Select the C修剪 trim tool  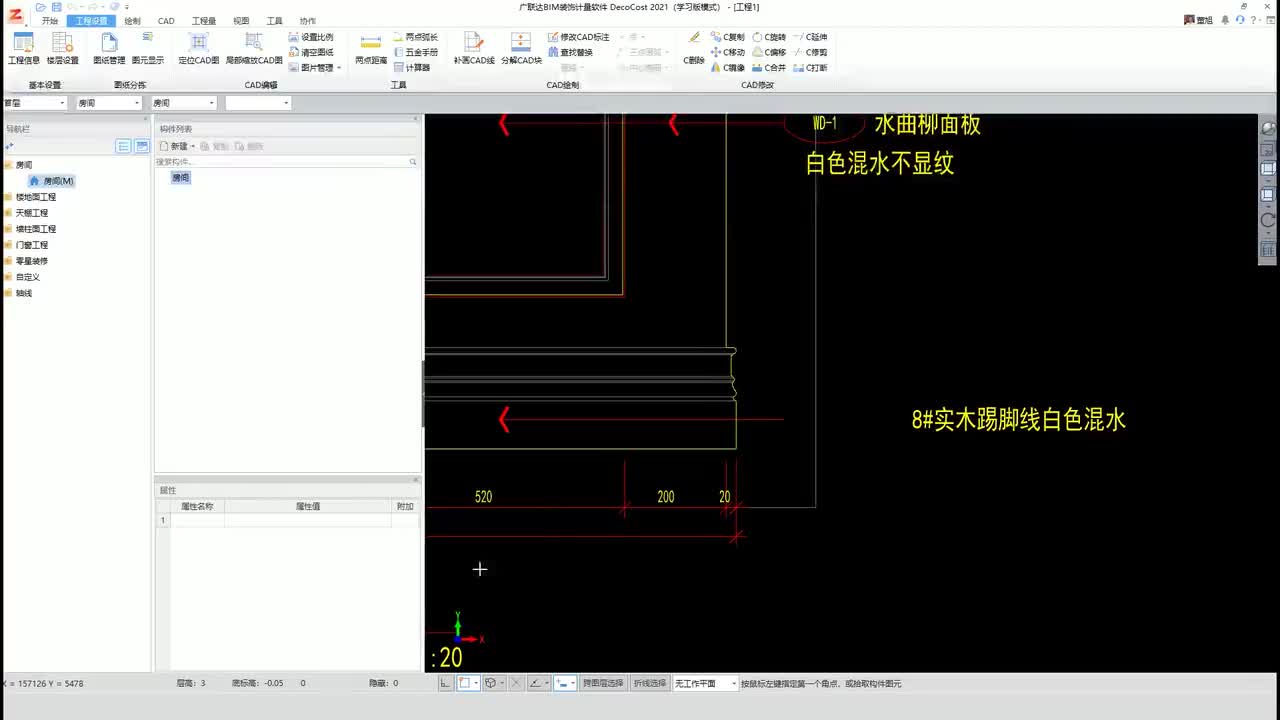(810, 52)
